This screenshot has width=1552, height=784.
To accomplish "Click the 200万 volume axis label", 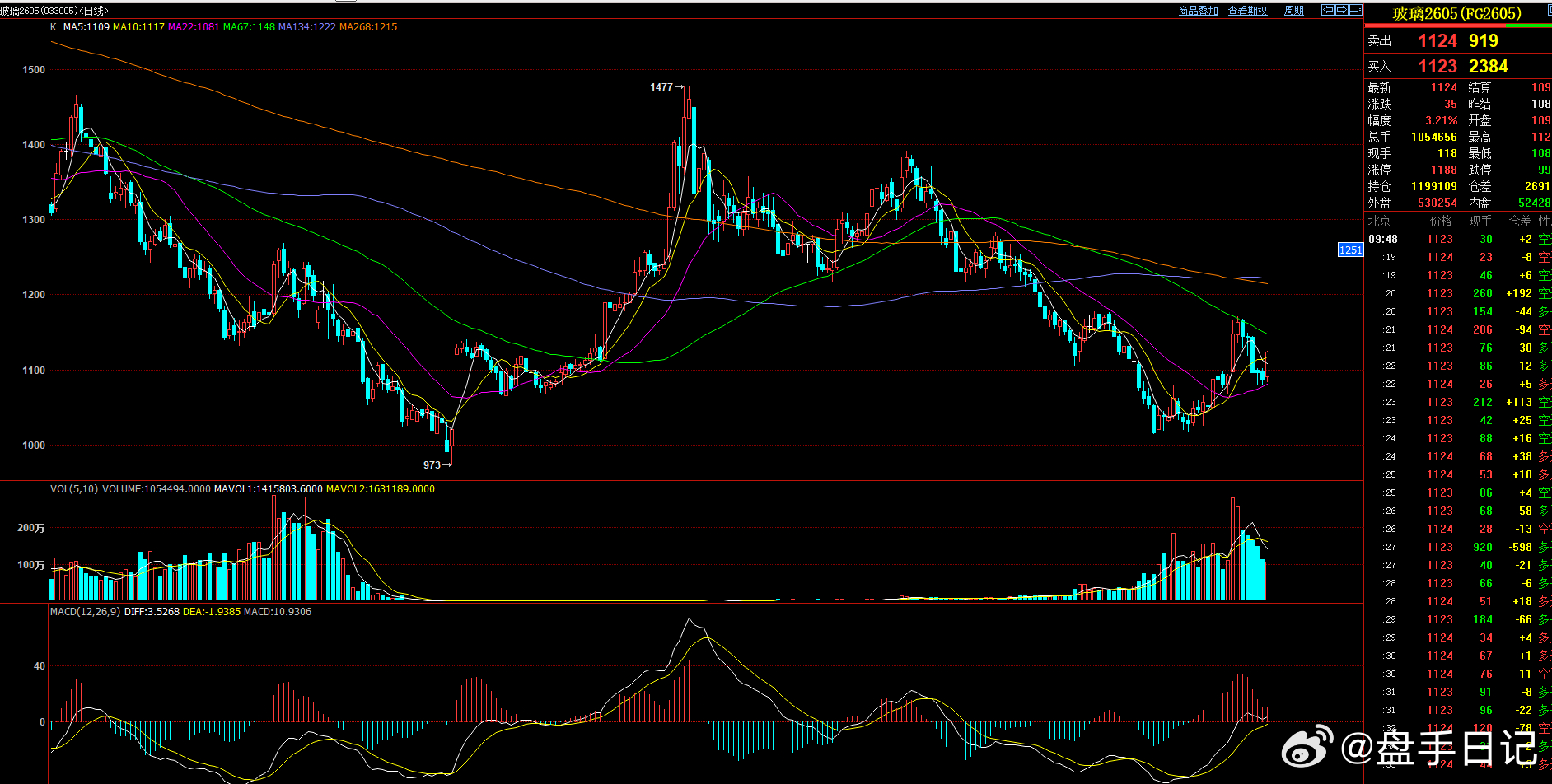I will click(30, 528).
